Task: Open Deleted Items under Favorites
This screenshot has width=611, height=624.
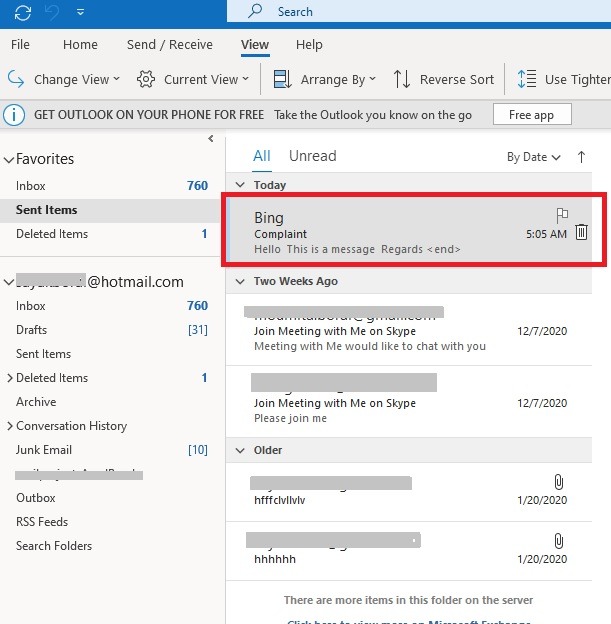Action: pyautogui.click(x=109, y=234)
